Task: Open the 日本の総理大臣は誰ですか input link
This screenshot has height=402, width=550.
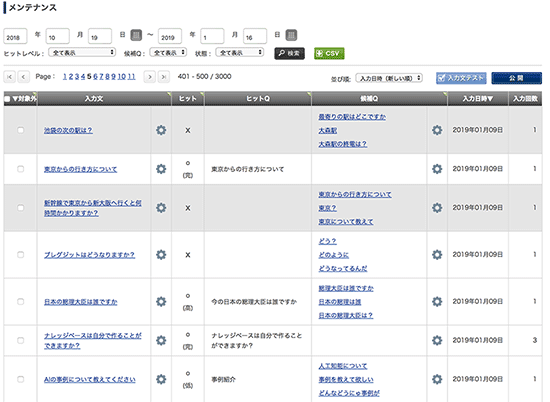Action: point(81,302)
